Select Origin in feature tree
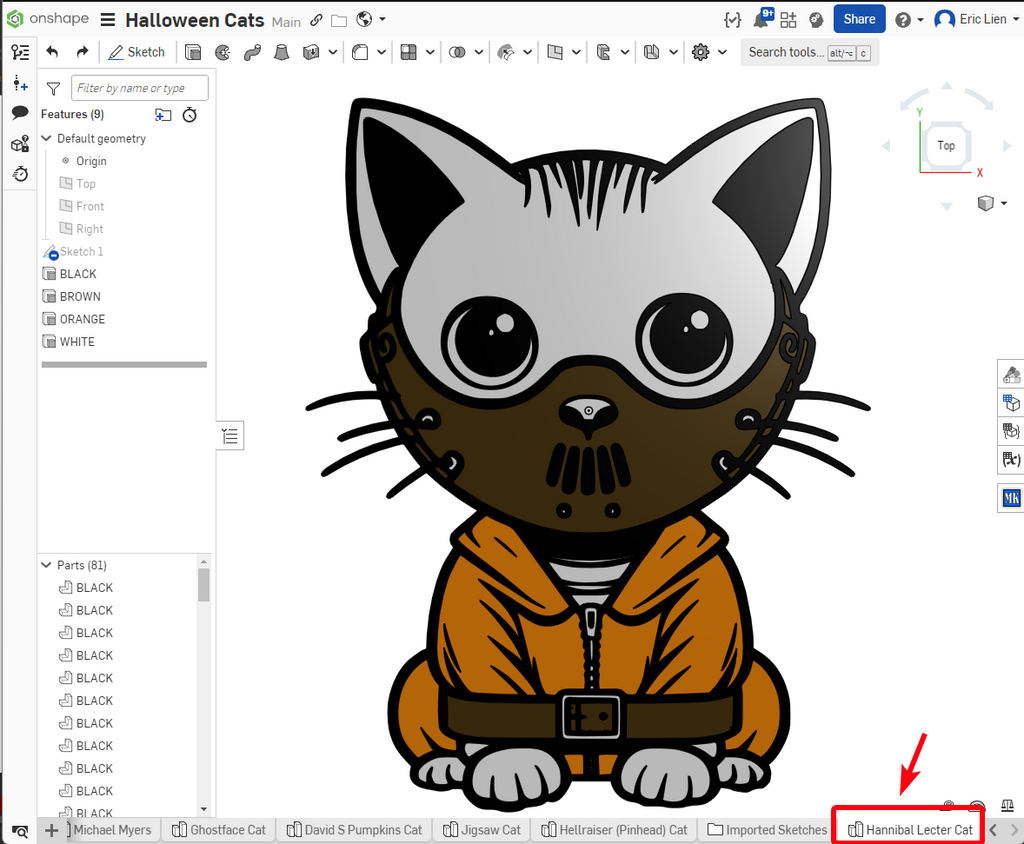1024x844 pixels. (91, 161)
